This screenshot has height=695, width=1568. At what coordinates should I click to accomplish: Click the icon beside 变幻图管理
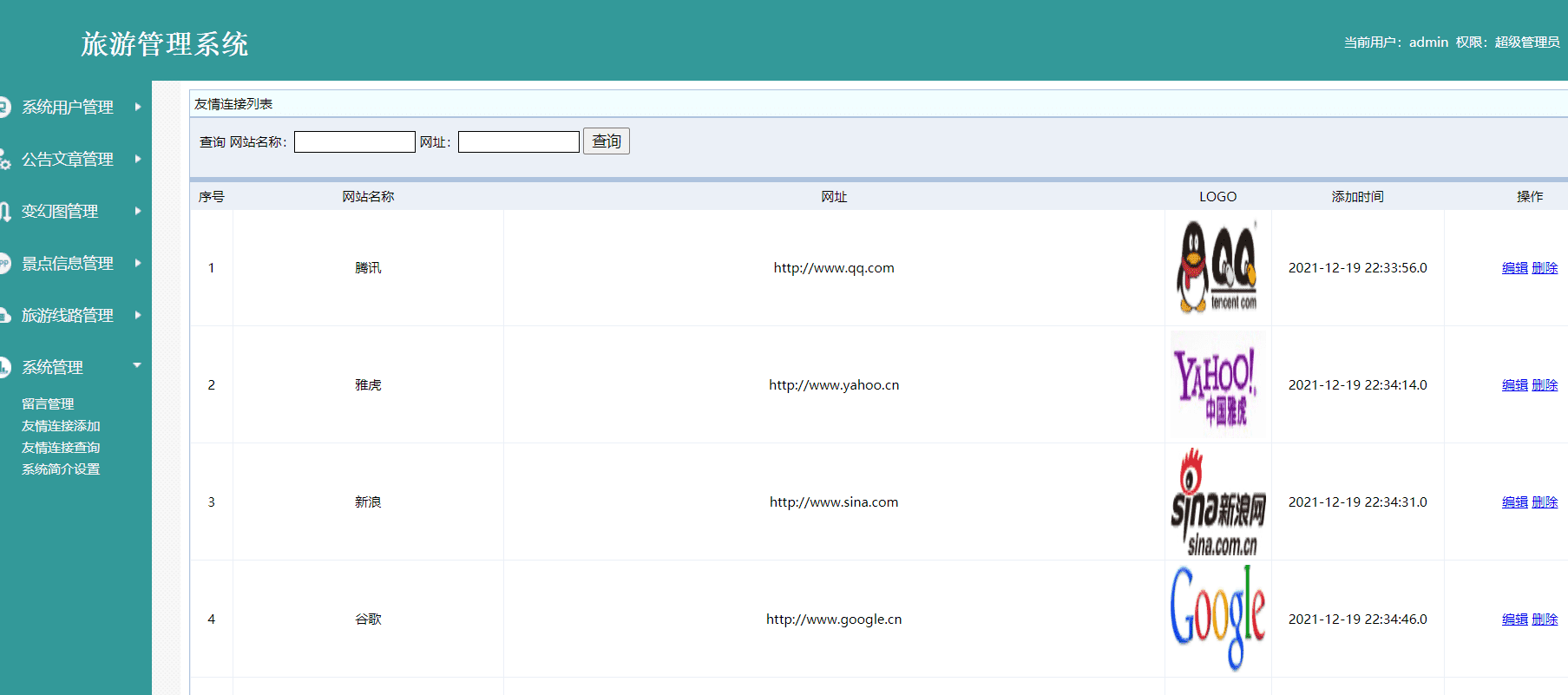click(4, 211)
